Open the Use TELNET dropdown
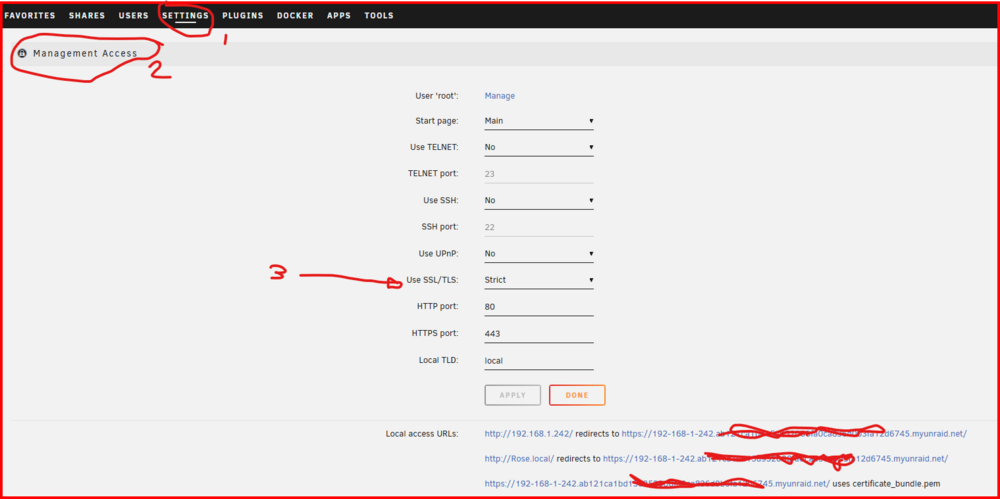 point(539,147)
